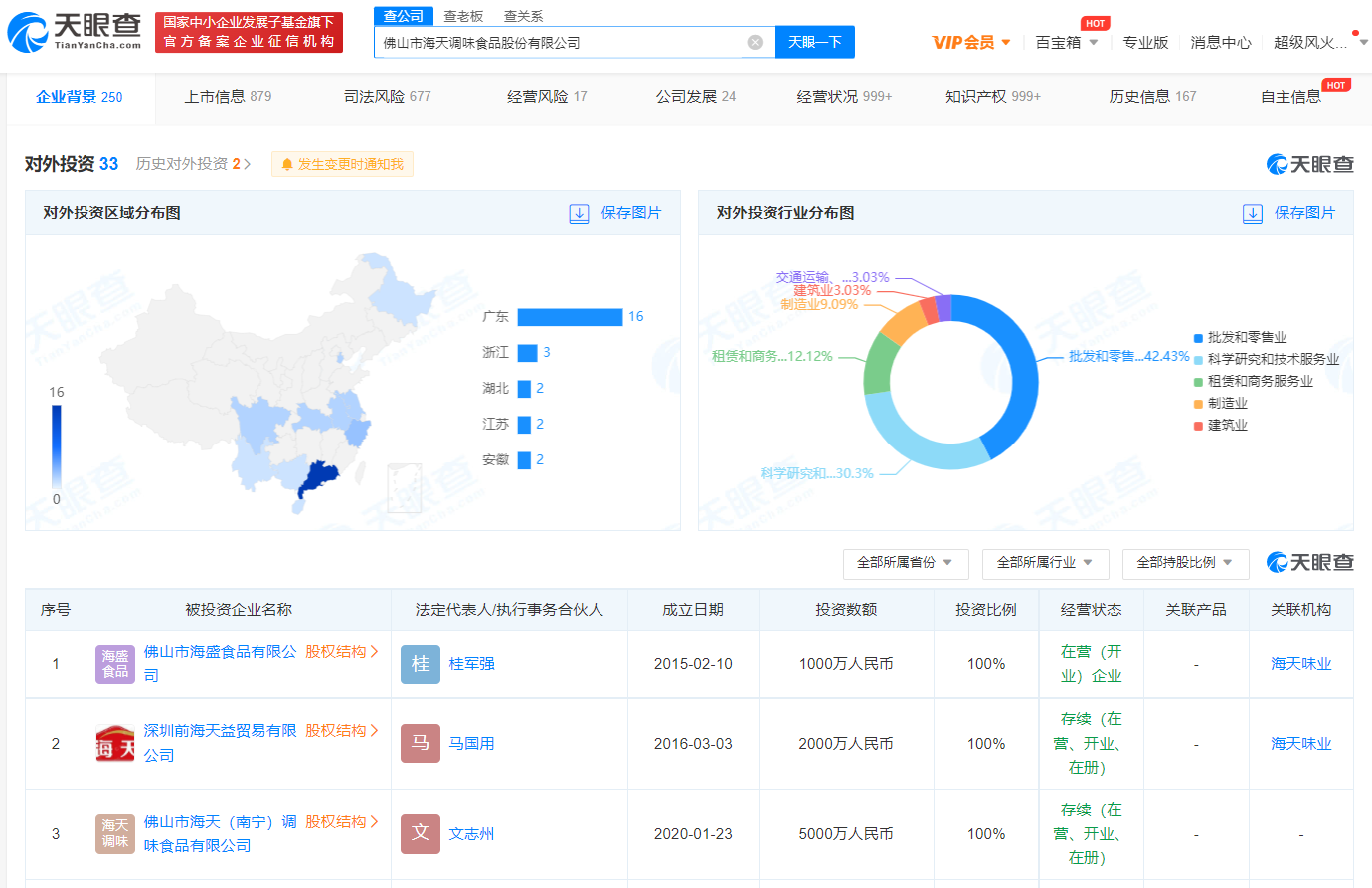The image size is (1372, 888).
Task: Toggle the 科学研究和技术服务业 legend item
Action: pyautogui.click(x=1266, y=360)
